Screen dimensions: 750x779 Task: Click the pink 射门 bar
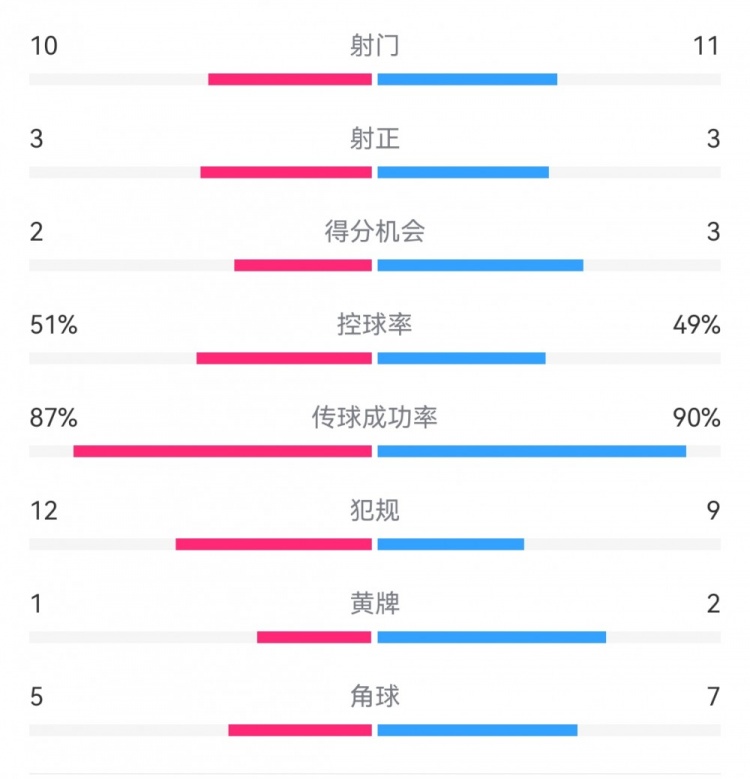click(x=290, y=79)
